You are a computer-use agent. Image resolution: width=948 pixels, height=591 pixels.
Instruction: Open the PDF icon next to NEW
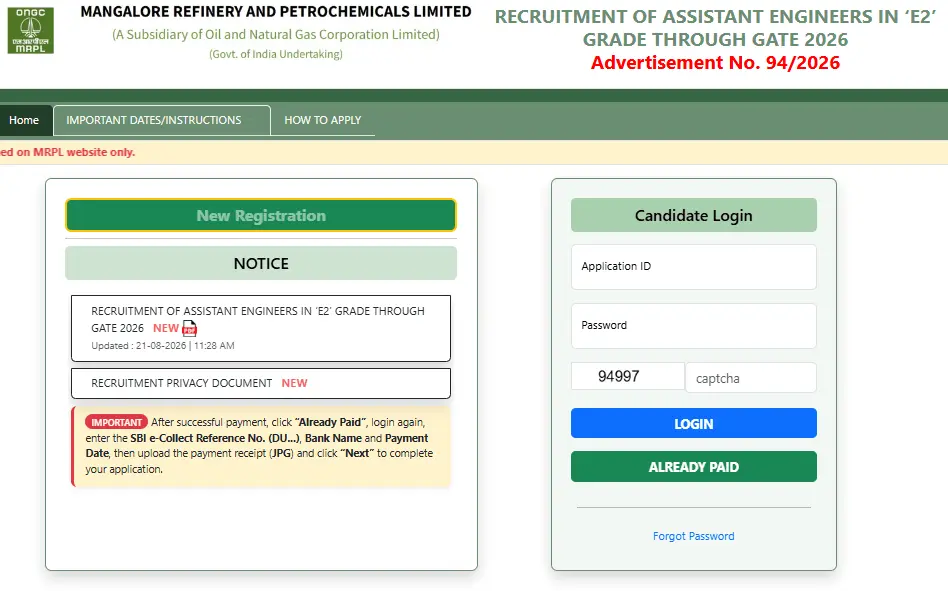tap(189, 328)
